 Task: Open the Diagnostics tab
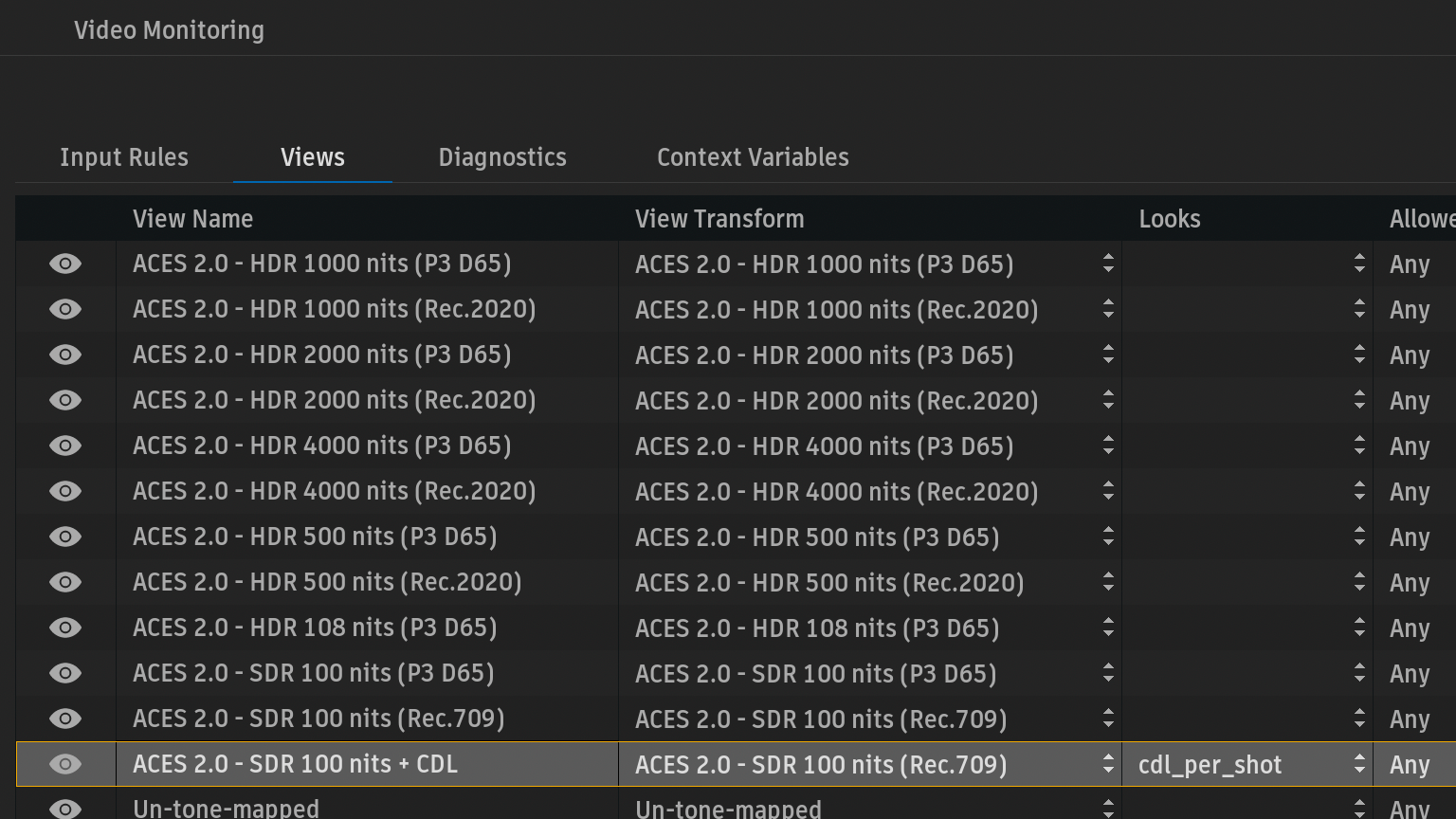502,157
